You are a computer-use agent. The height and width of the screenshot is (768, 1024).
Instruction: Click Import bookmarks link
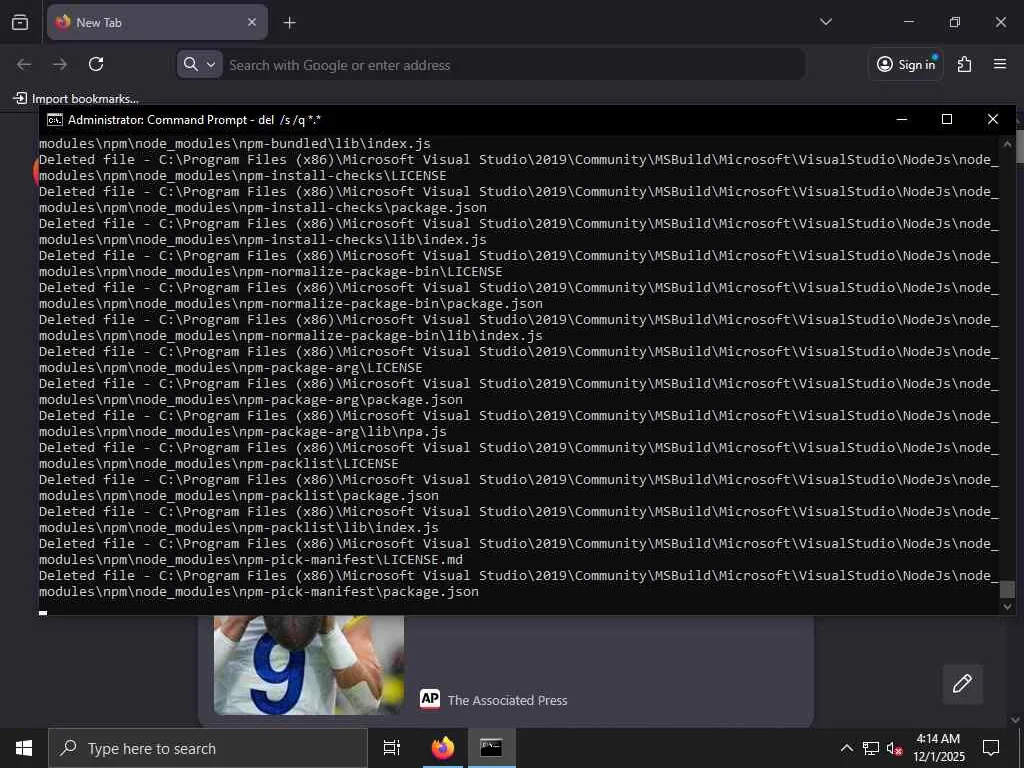pyautogui.click(x=76, y=99)
